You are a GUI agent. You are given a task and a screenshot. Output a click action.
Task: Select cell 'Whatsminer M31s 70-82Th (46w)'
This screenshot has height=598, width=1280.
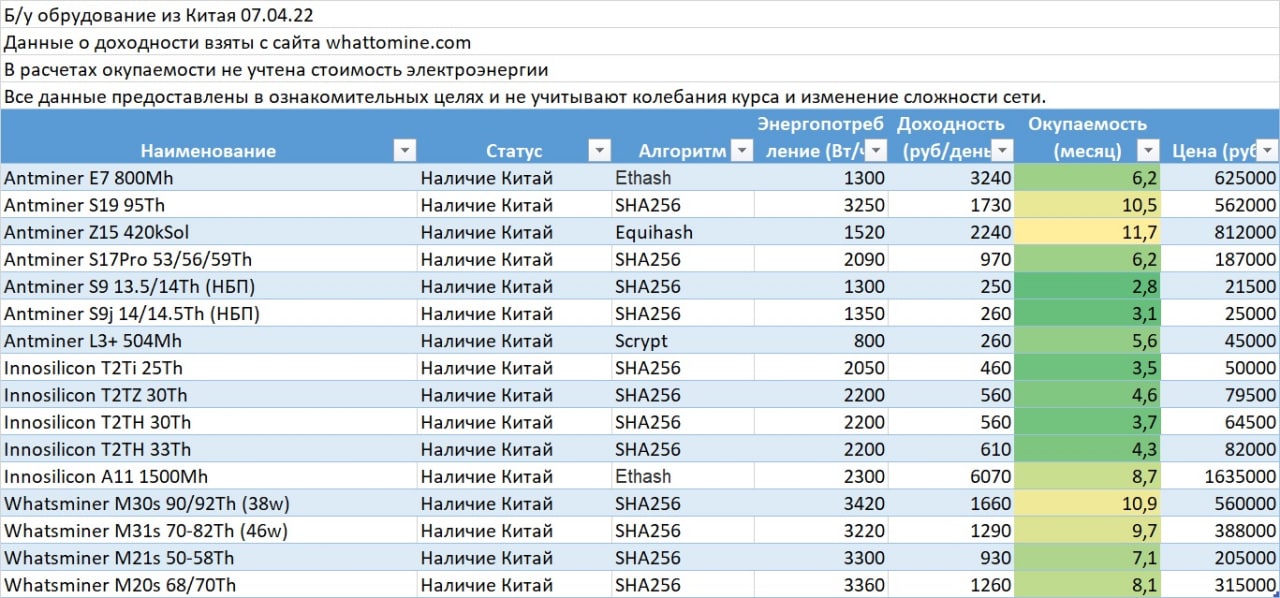pos(208,530)
